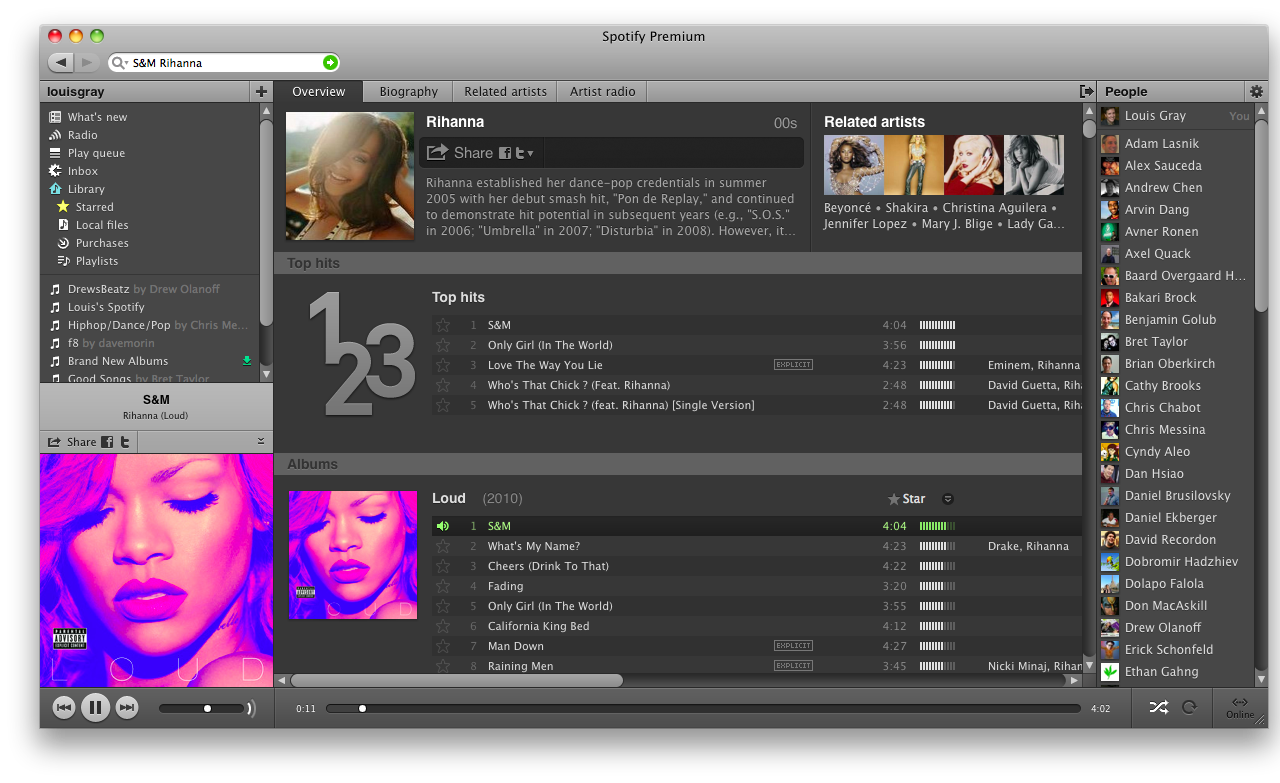This screenshot has height=783, width=1280.
Task: Open the share options arrow next to Rihanna's Share
Action: tap(531, 154)
